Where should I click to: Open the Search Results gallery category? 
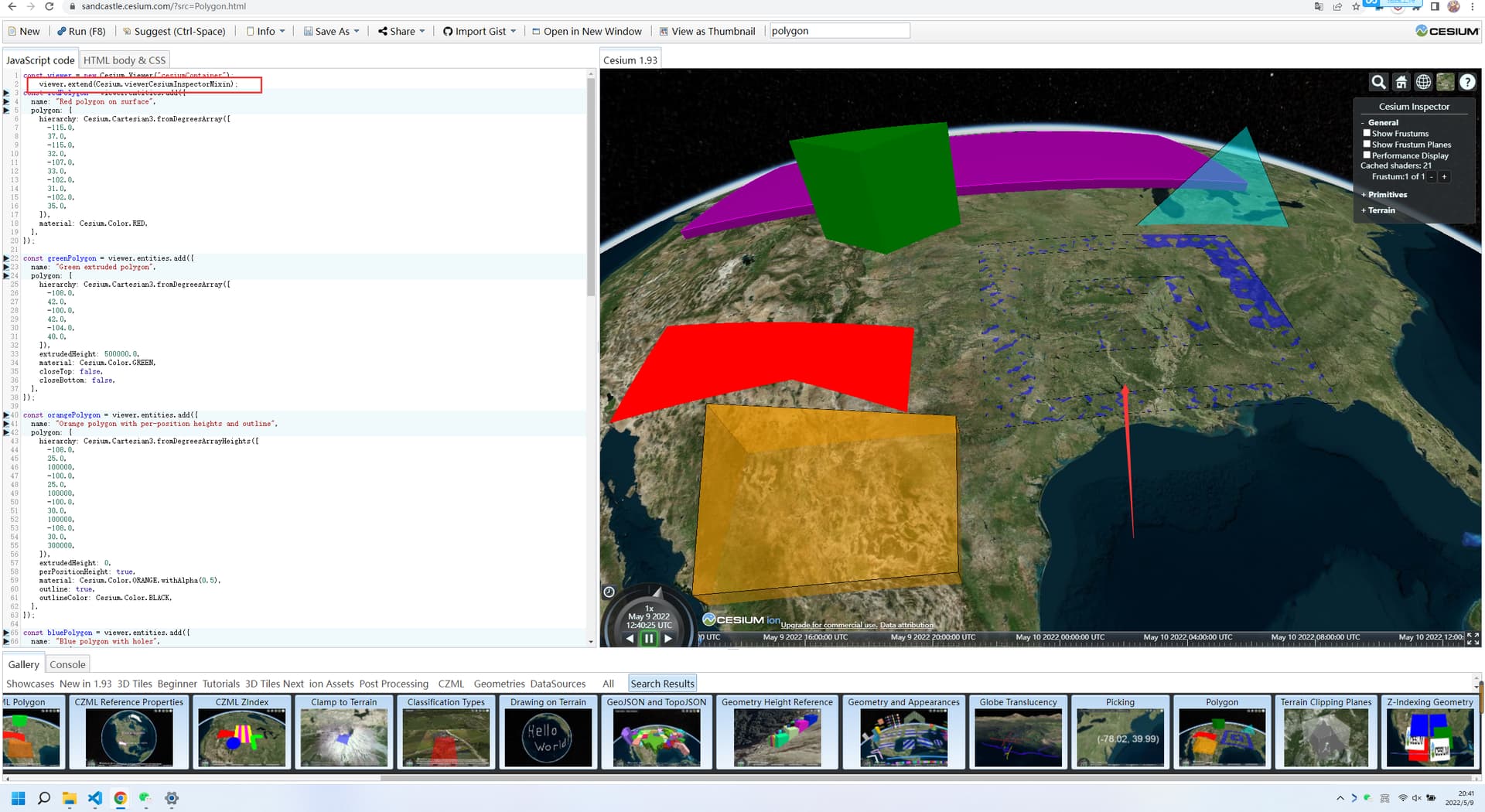pyautogui.click(x=662, y=684)
